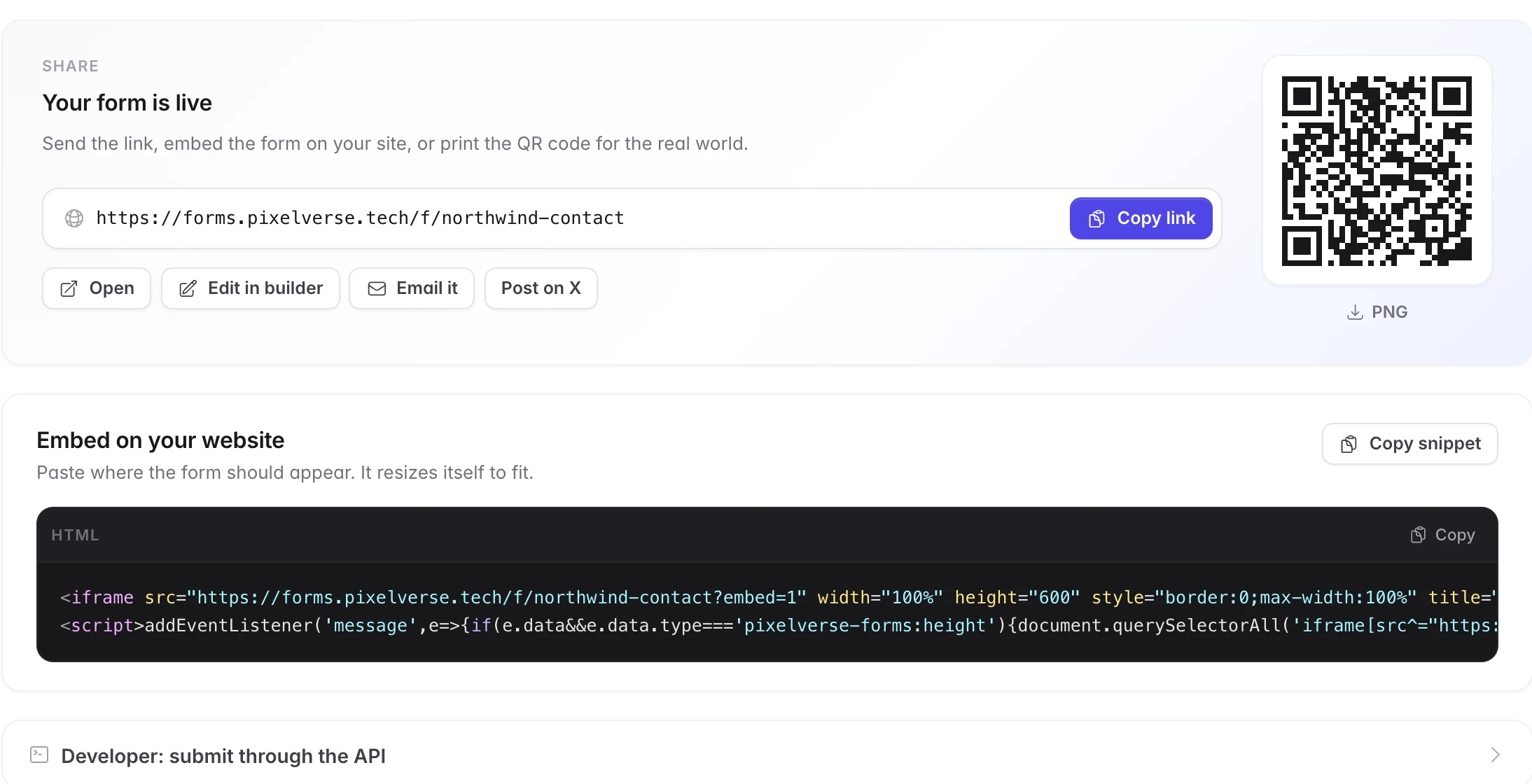
Task: Click the Email it button
Action: point(412,288)
